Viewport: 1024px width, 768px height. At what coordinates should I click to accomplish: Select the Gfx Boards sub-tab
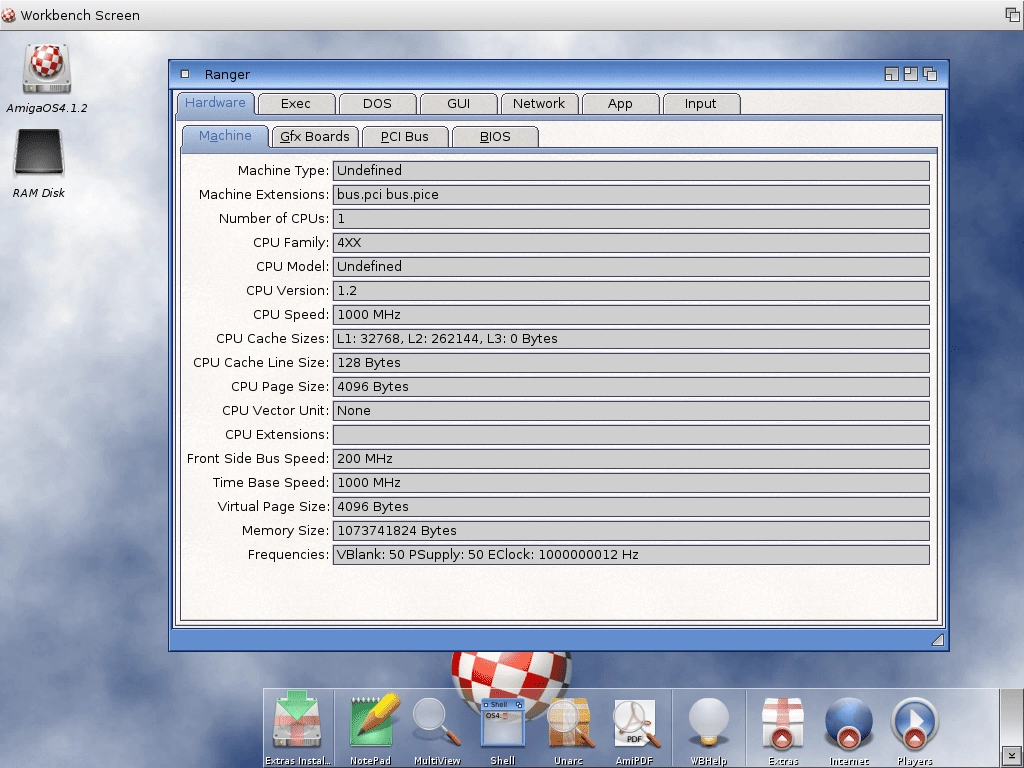click(315, 136)
